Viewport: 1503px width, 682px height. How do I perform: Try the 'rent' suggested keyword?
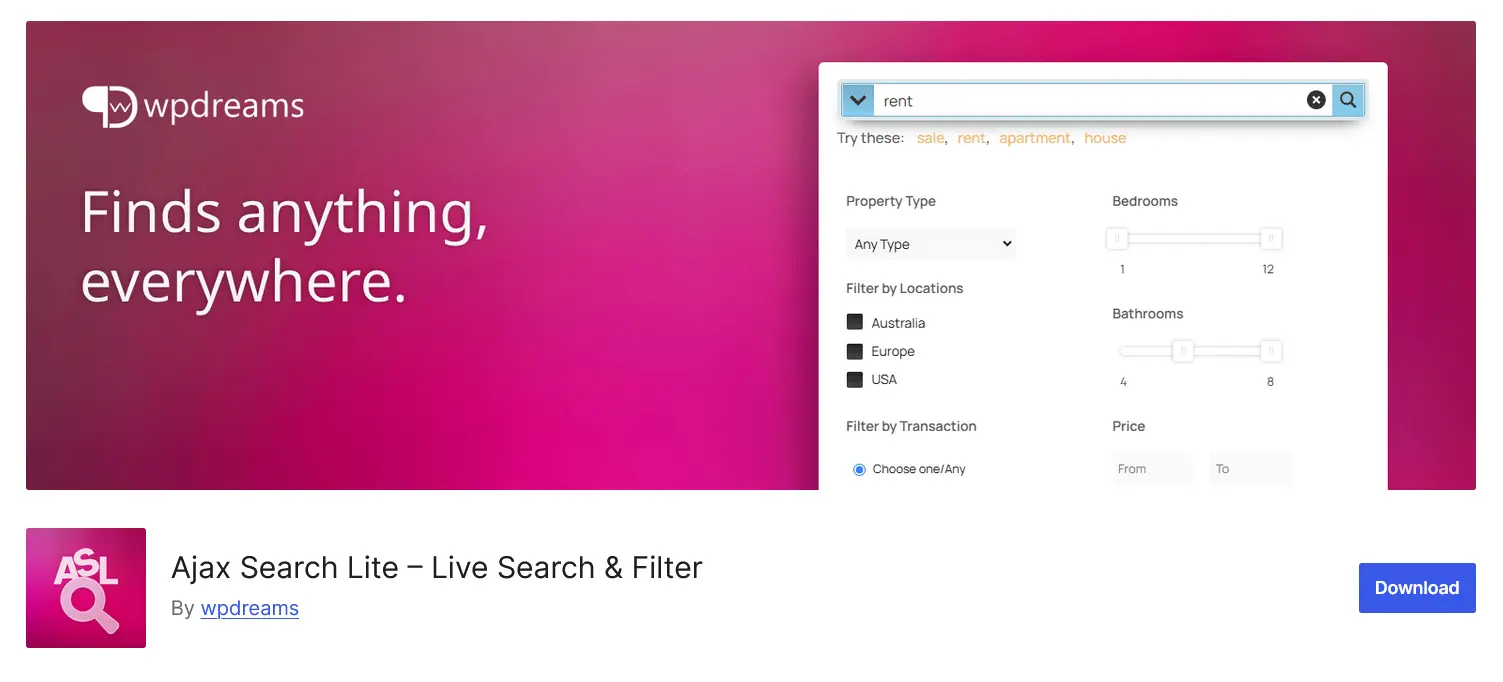tap(971, 138)
